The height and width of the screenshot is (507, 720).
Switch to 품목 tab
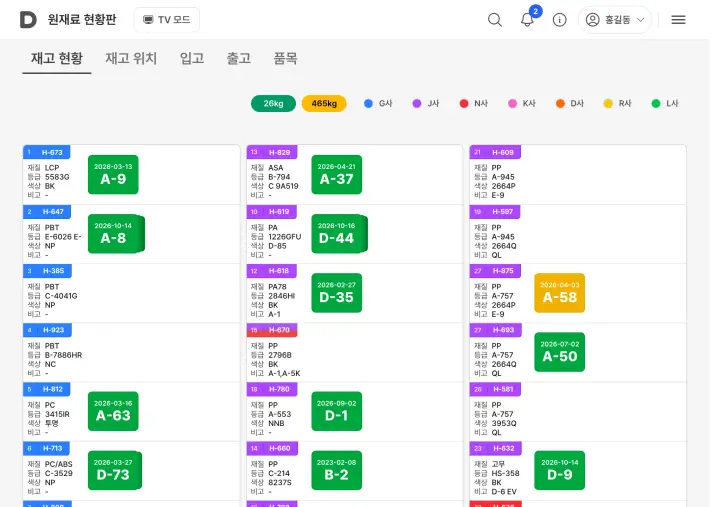pos(286,58)
